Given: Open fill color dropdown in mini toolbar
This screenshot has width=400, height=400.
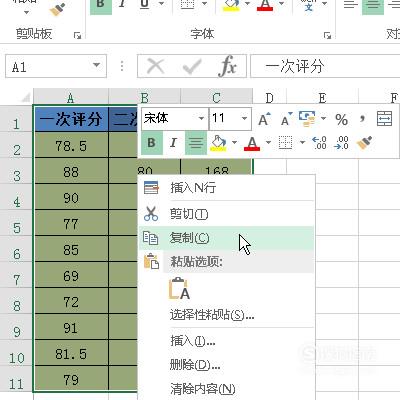Looking at the screenshot, I should tap(234, 143).
